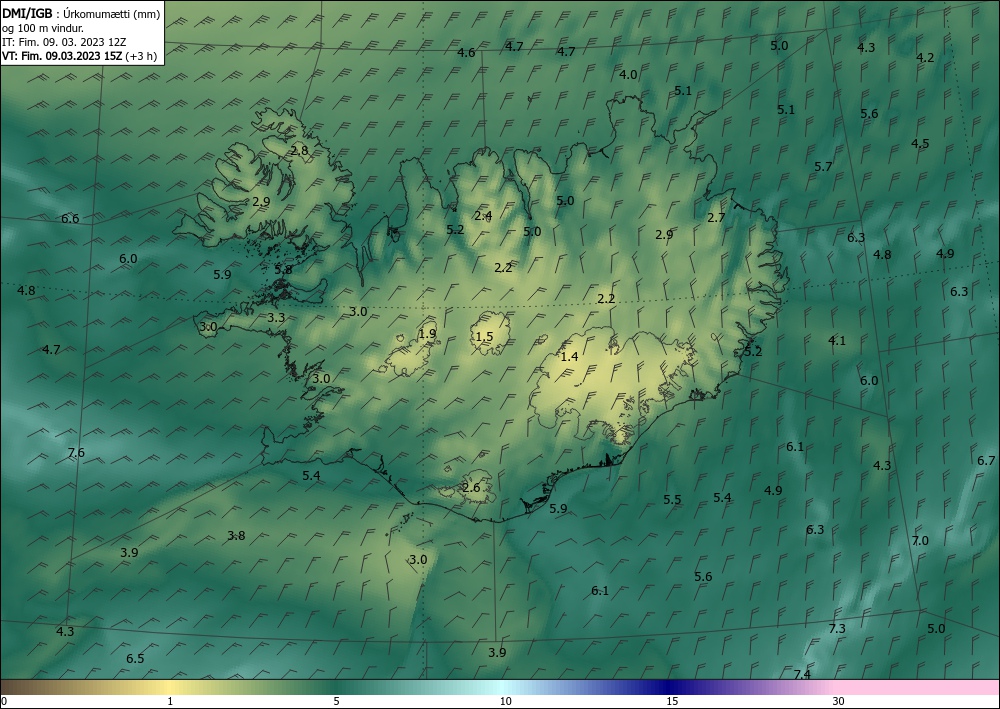Click the 5.5 value off the southeast coast
The height and width of the screenshot is (709, 1000).
point(672,500)
